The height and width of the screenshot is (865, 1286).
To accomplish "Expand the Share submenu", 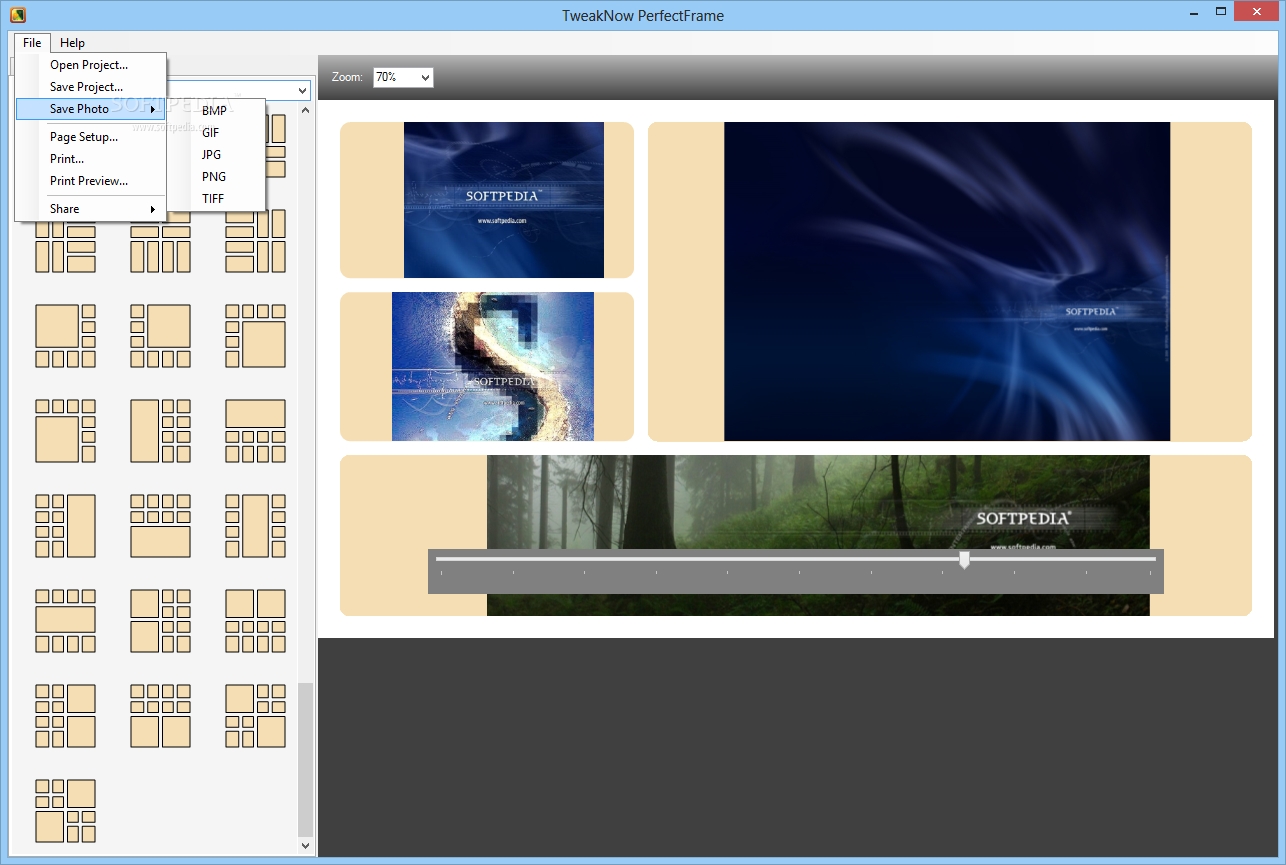I will [90, 209].
